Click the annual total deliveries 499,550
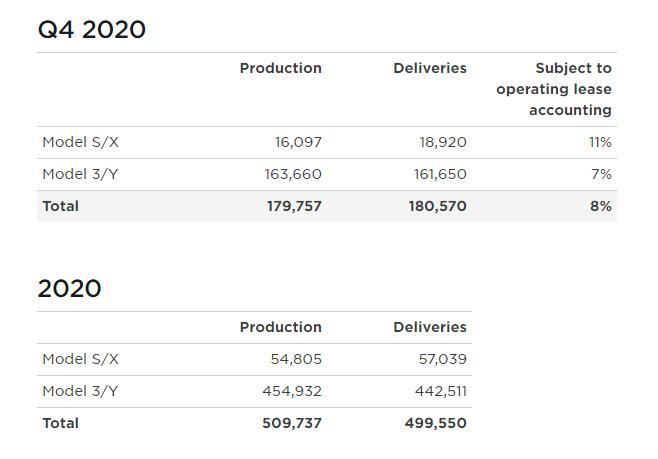The height and width of the screenshot is (459, 658). click(436, 423)
